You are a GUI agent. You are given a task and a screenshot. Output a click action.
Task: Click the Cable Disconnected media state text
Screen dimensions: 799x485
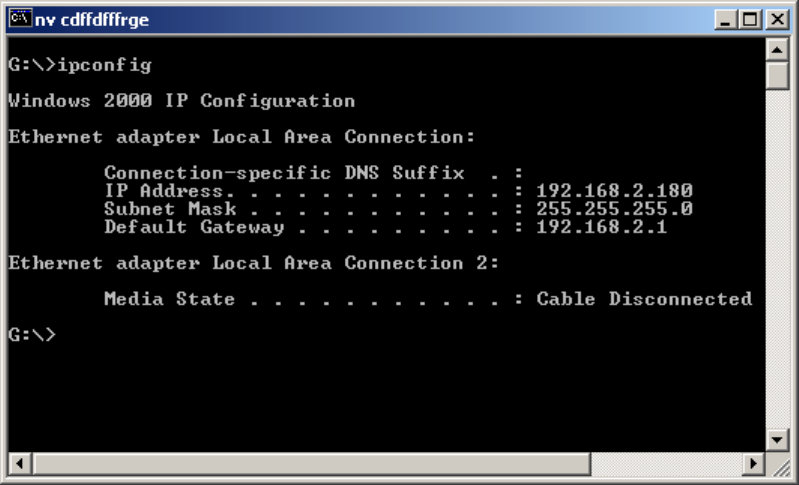point(644,299)
